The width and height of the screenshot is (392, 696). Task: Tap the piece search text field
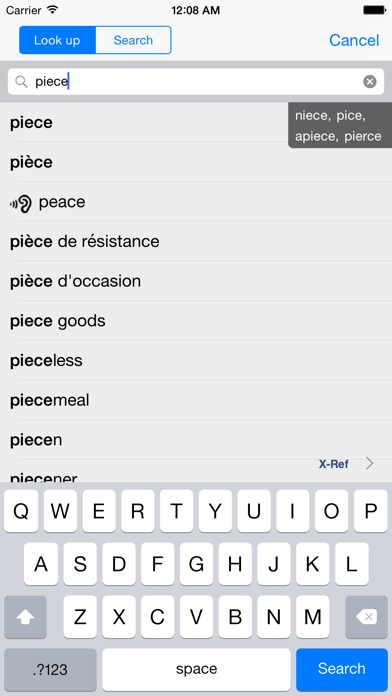(x=196, y=82)
